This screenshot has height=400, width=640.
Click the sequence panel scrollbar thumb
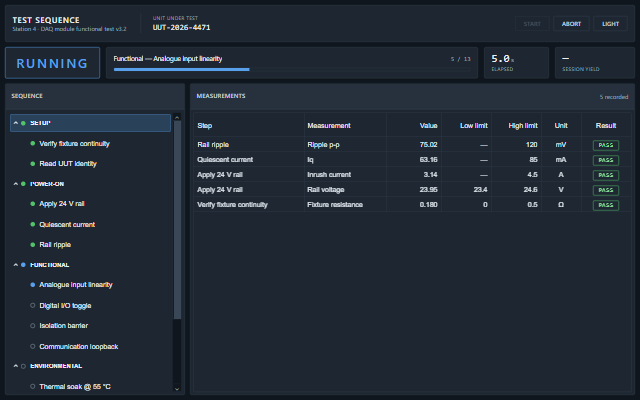tap(177, 220)
